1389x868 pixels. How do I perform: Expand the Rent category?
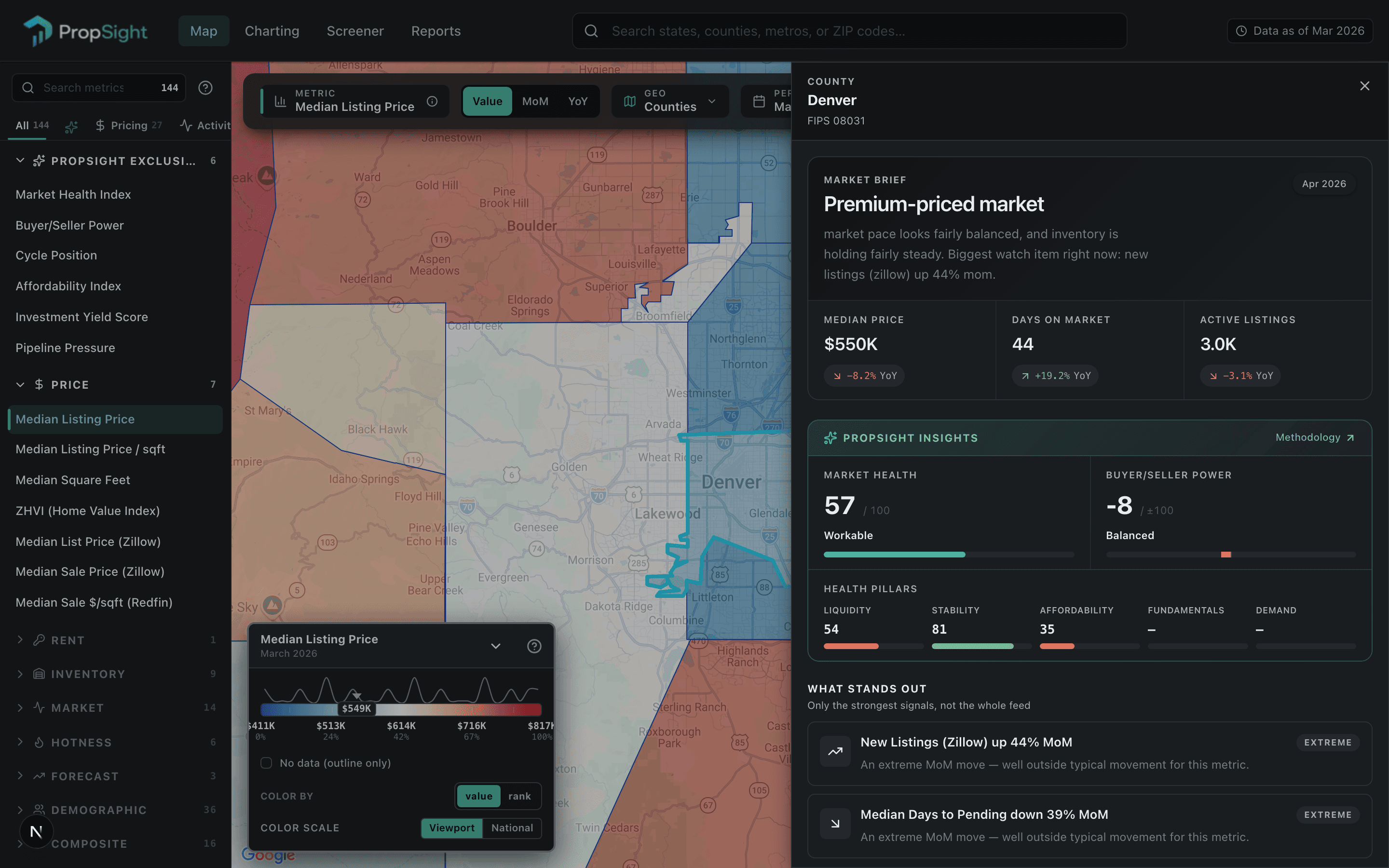[x=20, y=640]
